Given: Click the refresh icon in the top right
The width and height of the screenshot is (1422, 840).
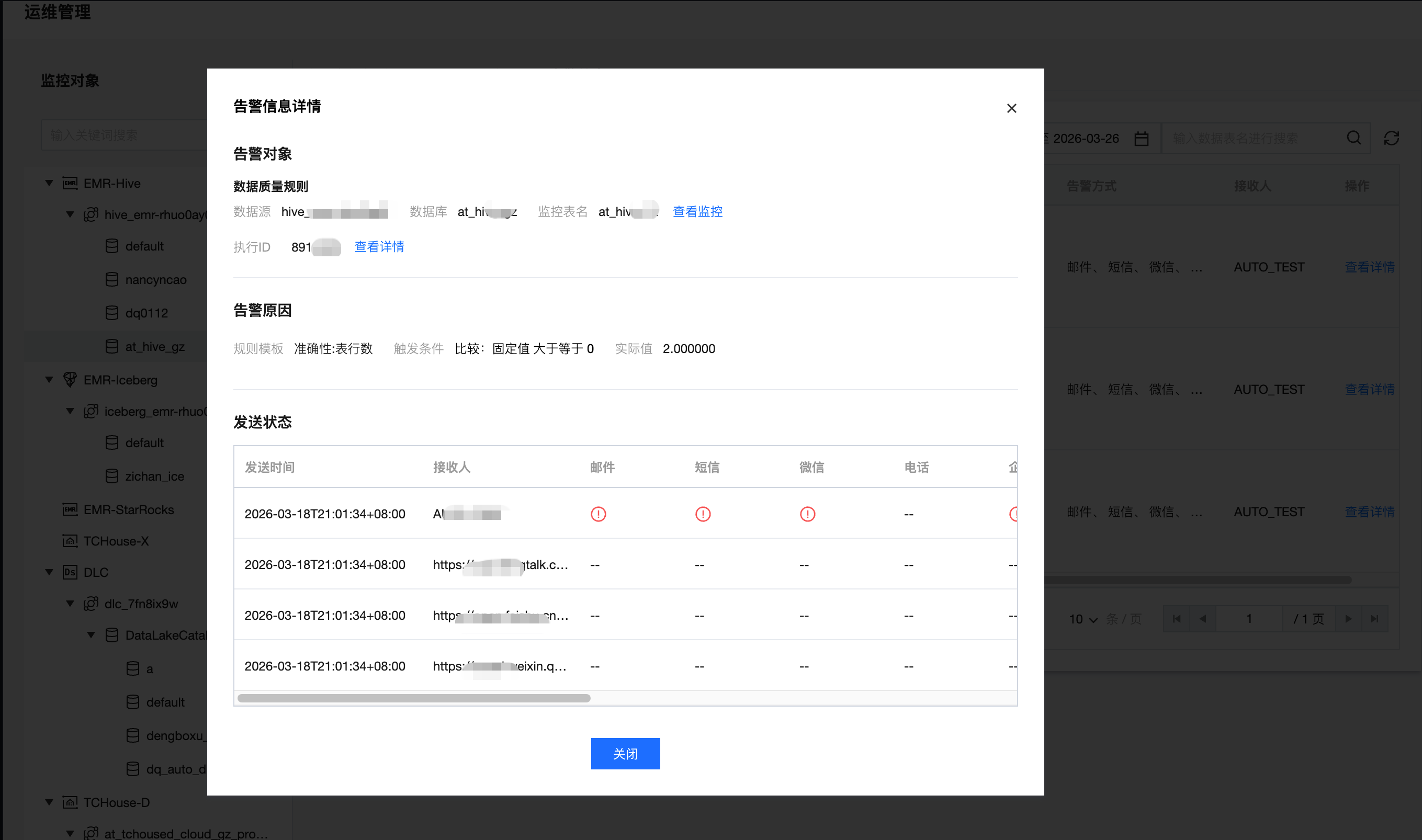Looking at the screenshot, I should [1391, 138].
